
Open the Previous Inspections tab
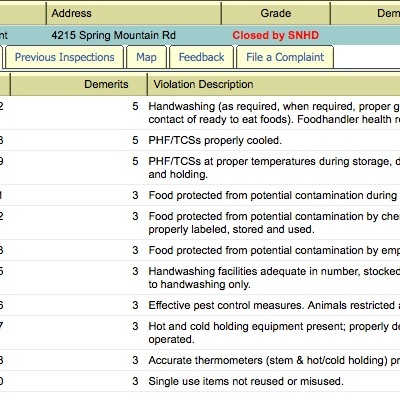[64, 57]
